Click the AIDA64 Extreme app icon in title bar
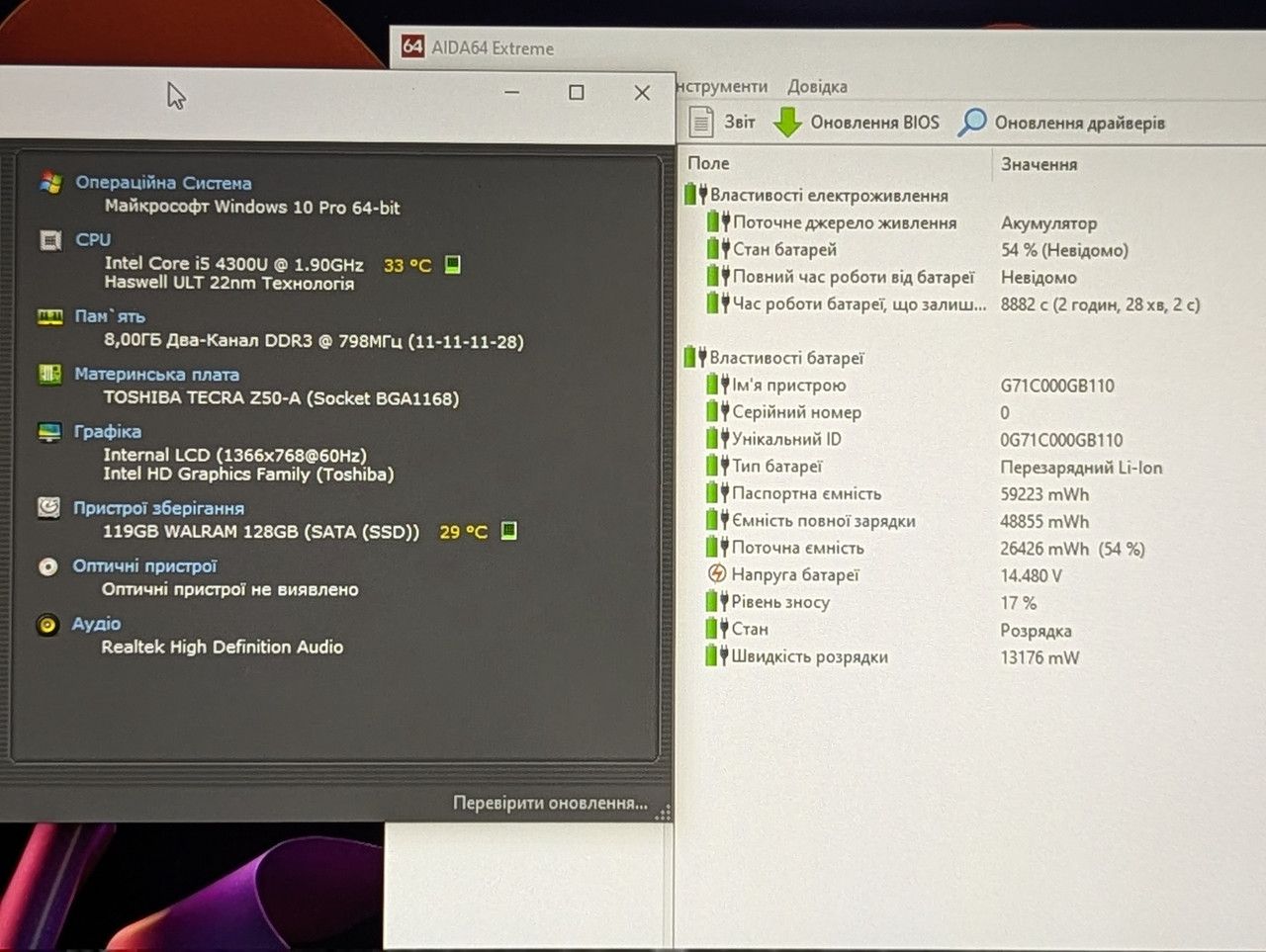 [412, 46]
